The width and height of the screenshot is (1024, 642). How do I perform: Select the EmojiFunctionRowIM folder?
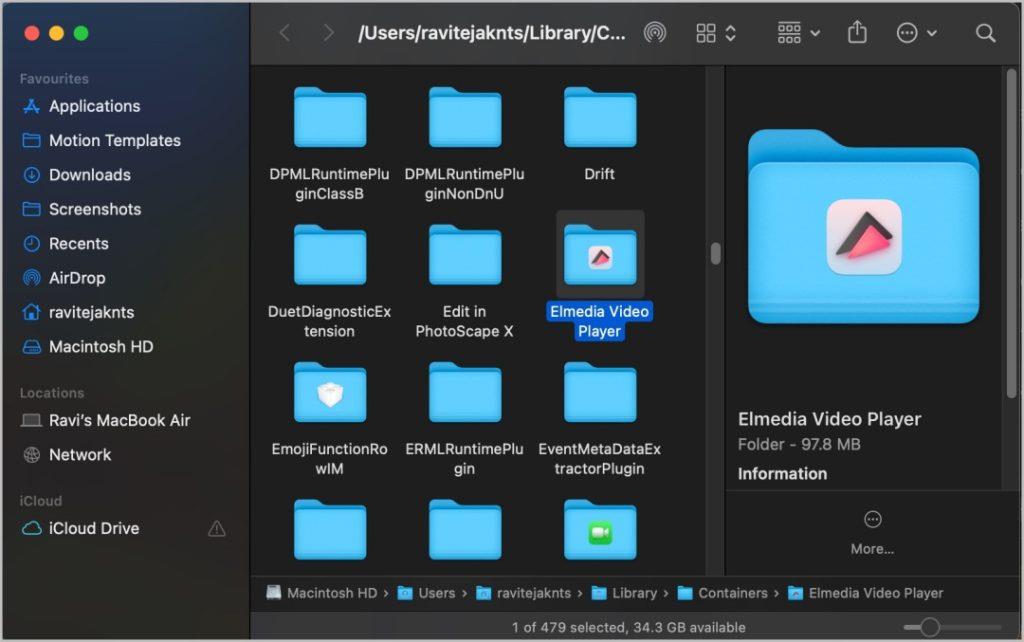pyautogui.click(x=330, y=393)
